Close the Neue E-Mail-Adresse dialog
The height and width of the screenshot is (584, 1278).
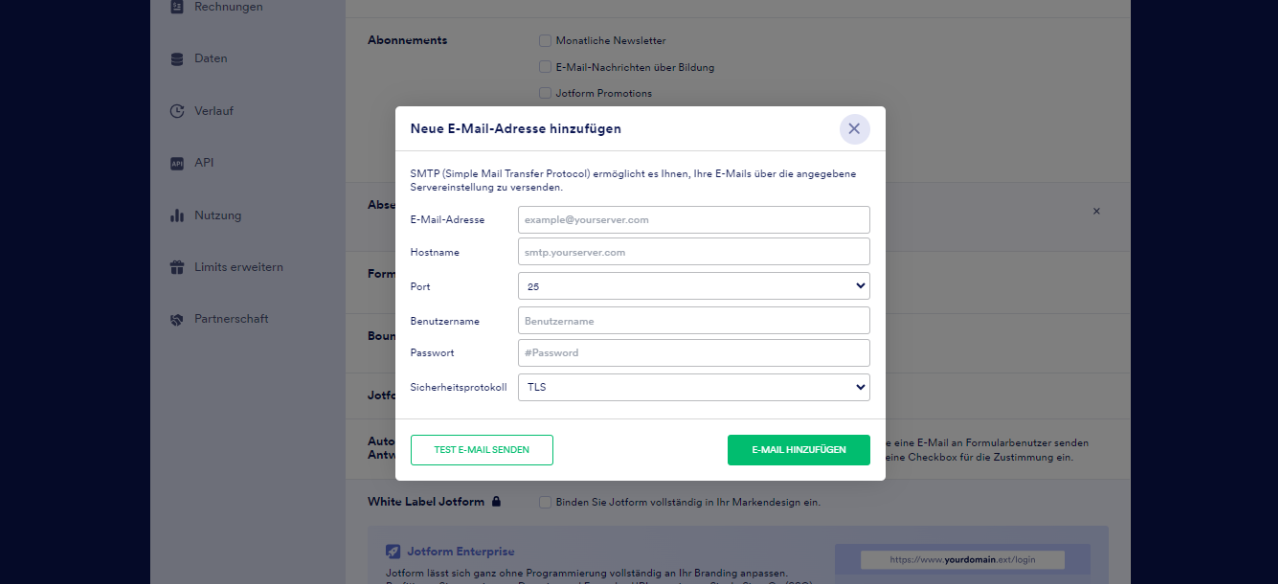pos(854,129)
